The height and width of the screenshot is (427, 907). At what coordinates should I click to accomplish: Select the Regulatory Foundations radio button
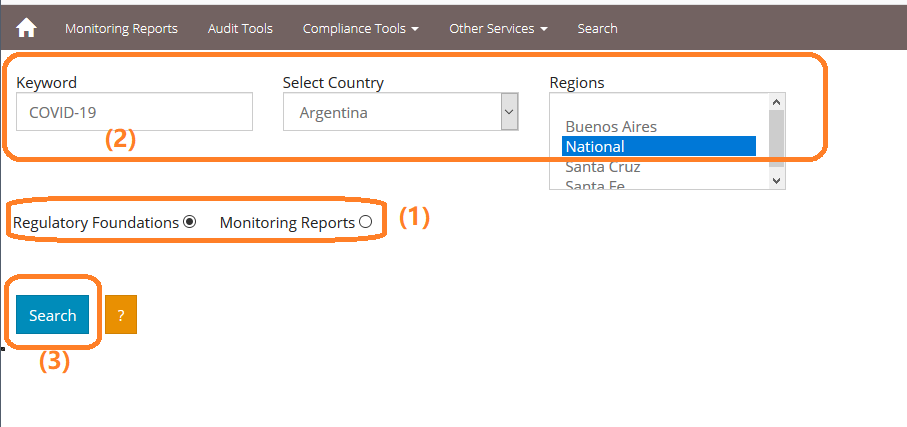tap(189, 222)
